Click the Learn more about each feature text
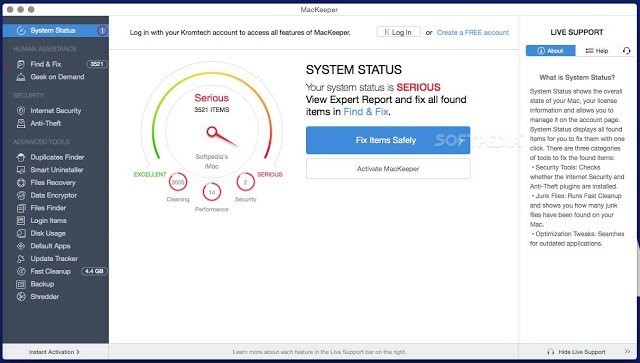The height and width of the screenshot is (363, 640). (319, 352)
